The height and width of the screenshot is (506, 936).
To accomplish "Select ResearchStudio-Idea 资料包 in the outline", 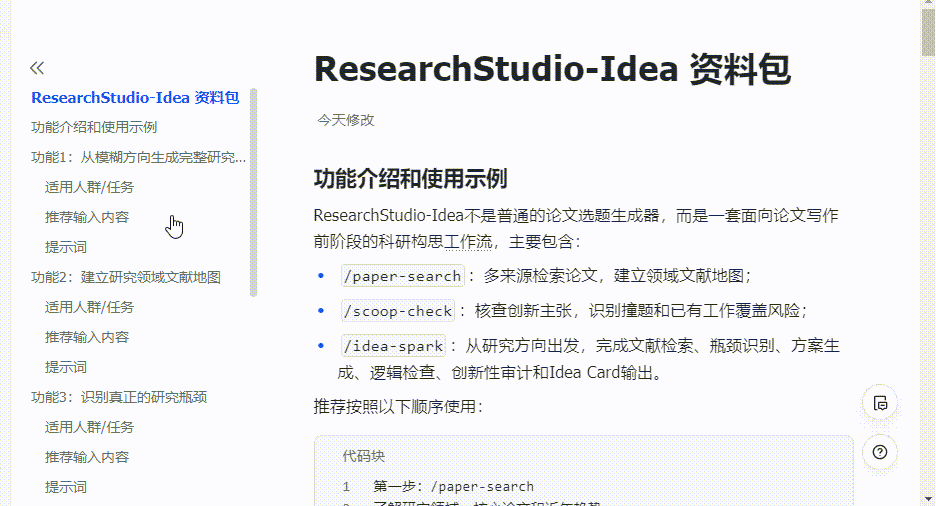I will 135,98.
